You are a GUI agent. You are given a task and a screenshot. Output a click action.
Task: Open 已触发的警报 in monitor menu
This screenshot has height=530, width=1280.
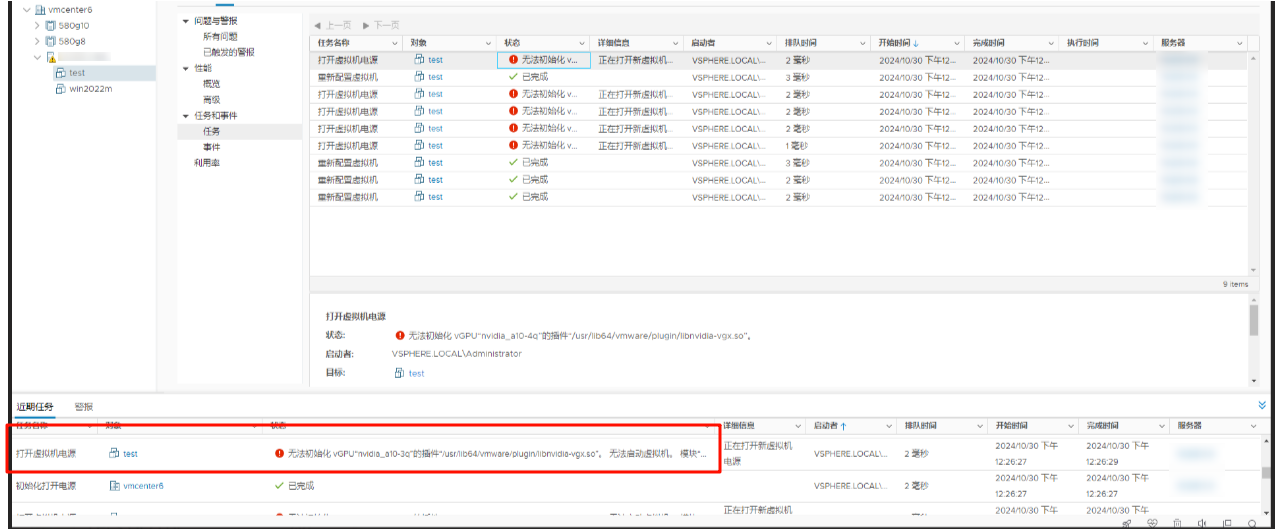[x=228, y=52]
